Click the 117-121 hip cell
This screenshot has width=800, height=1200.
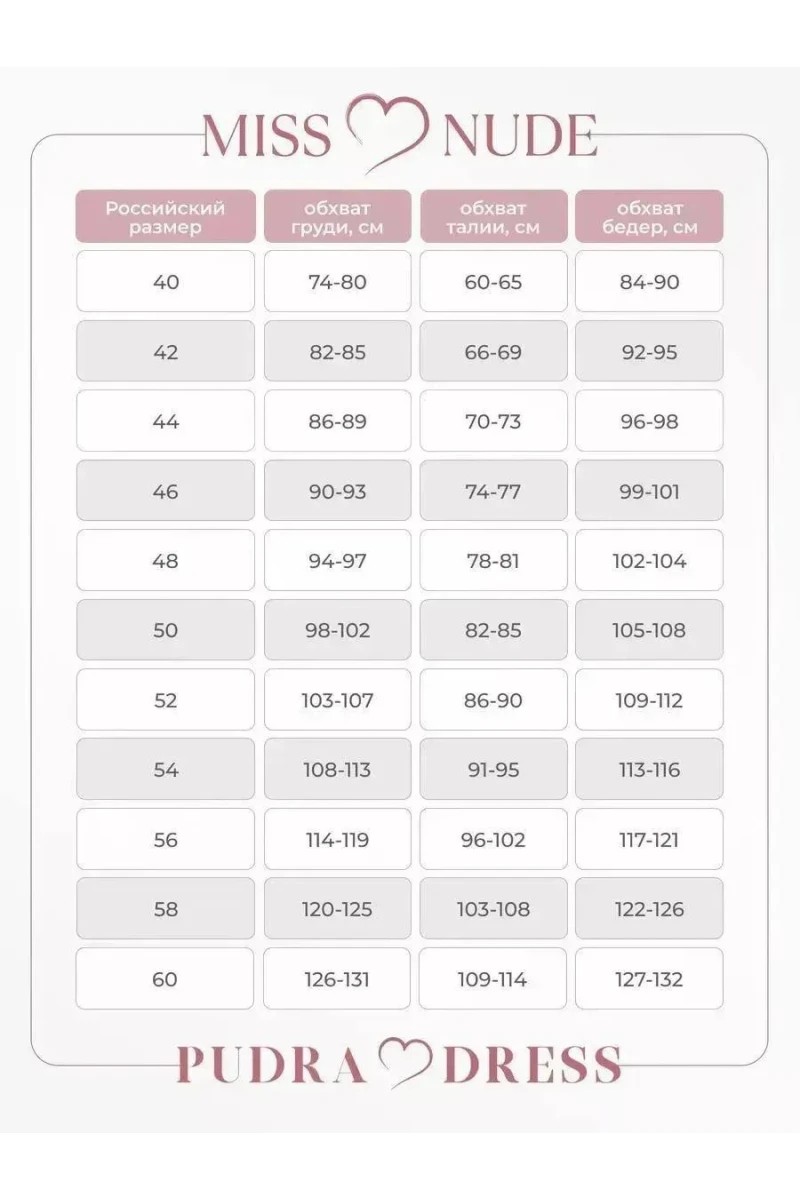click(x=649, y=839)
